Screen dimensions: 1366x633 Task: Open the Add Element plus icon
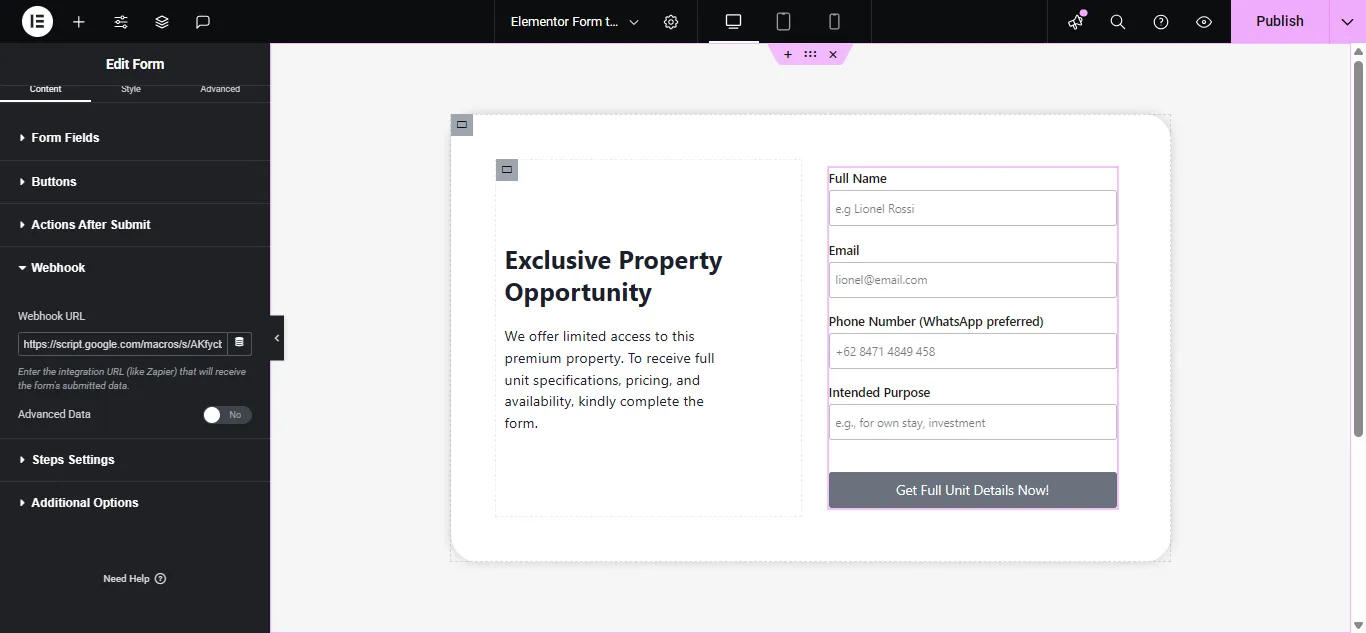pos(79,22)
